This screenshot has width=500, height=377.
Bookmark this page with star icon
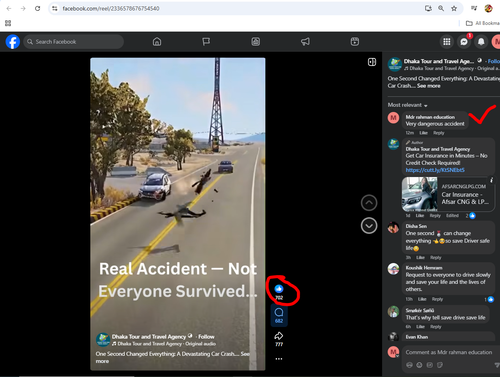coord(454,8)
